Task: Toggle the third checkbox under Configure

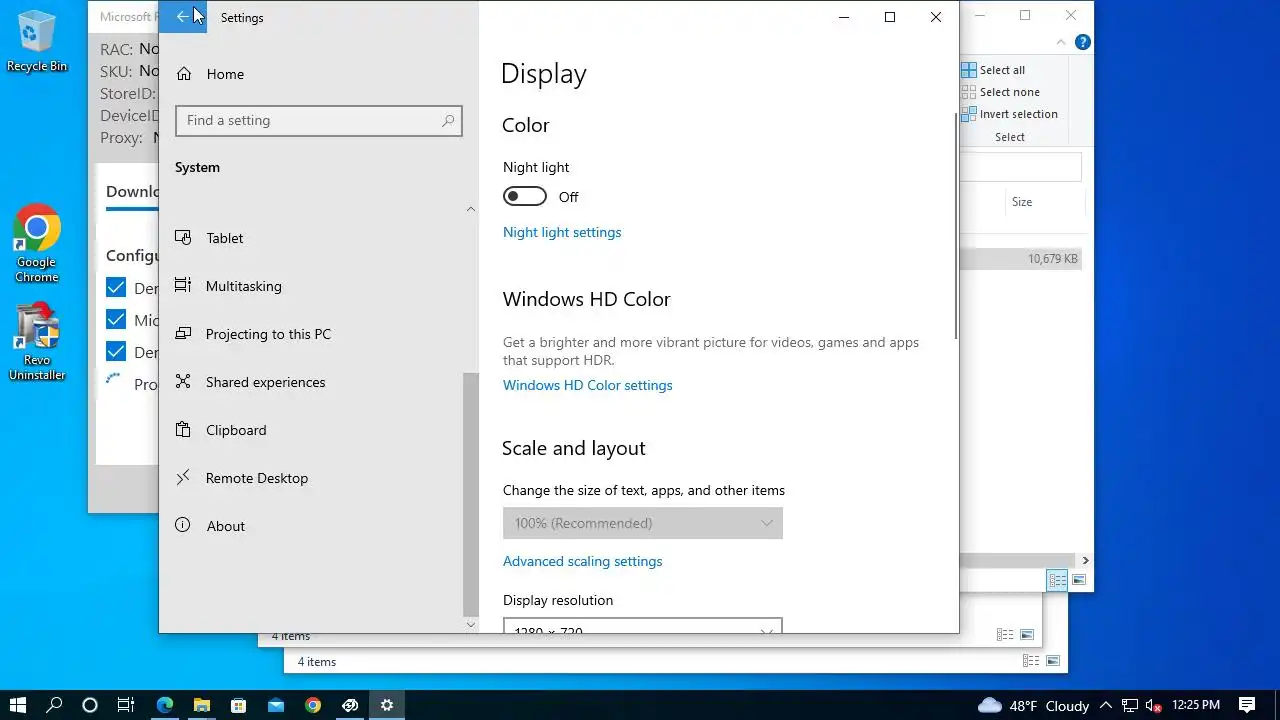Action: click(116, 352)
